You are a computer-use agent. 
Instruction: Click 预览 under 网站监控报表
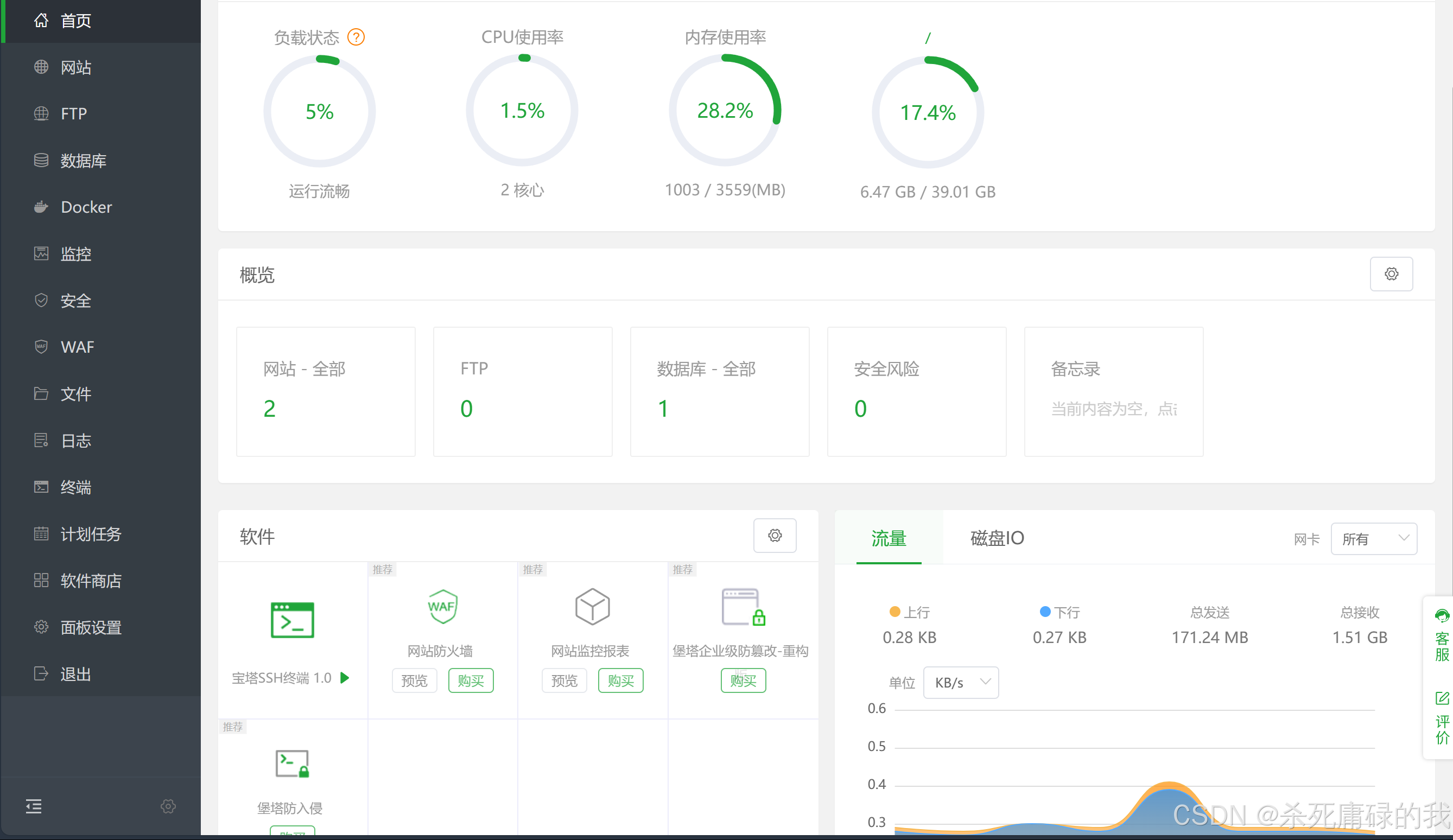click(564, 680)
